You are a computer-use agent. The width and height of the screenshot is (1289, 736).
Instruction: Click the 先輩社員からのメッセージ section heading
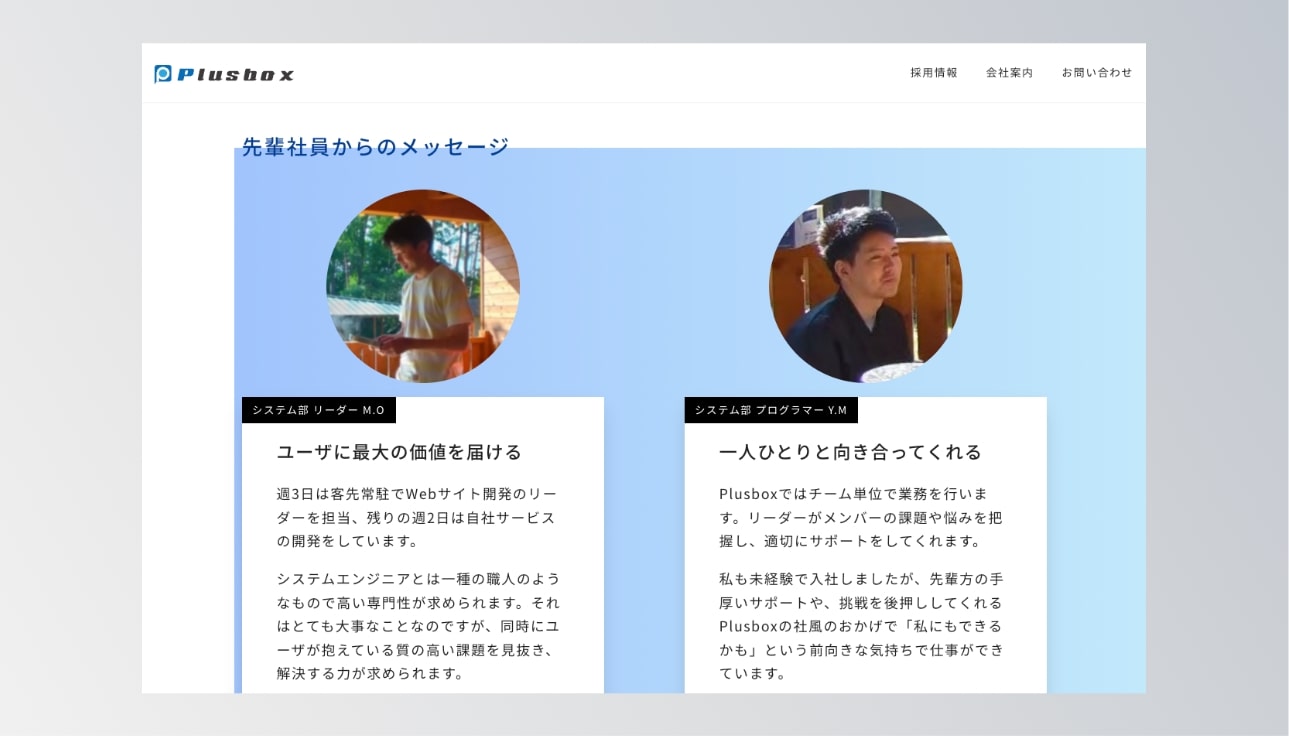pyautogui.click(x=375, y=148)
